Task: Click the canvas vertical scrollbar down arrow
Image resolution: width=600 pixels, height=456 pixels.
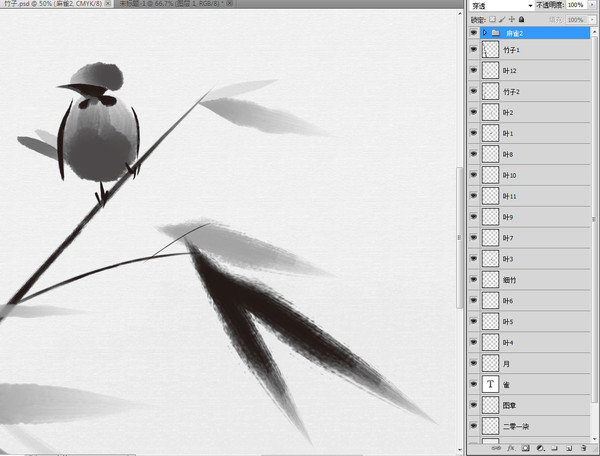Action: pos(460,449)
